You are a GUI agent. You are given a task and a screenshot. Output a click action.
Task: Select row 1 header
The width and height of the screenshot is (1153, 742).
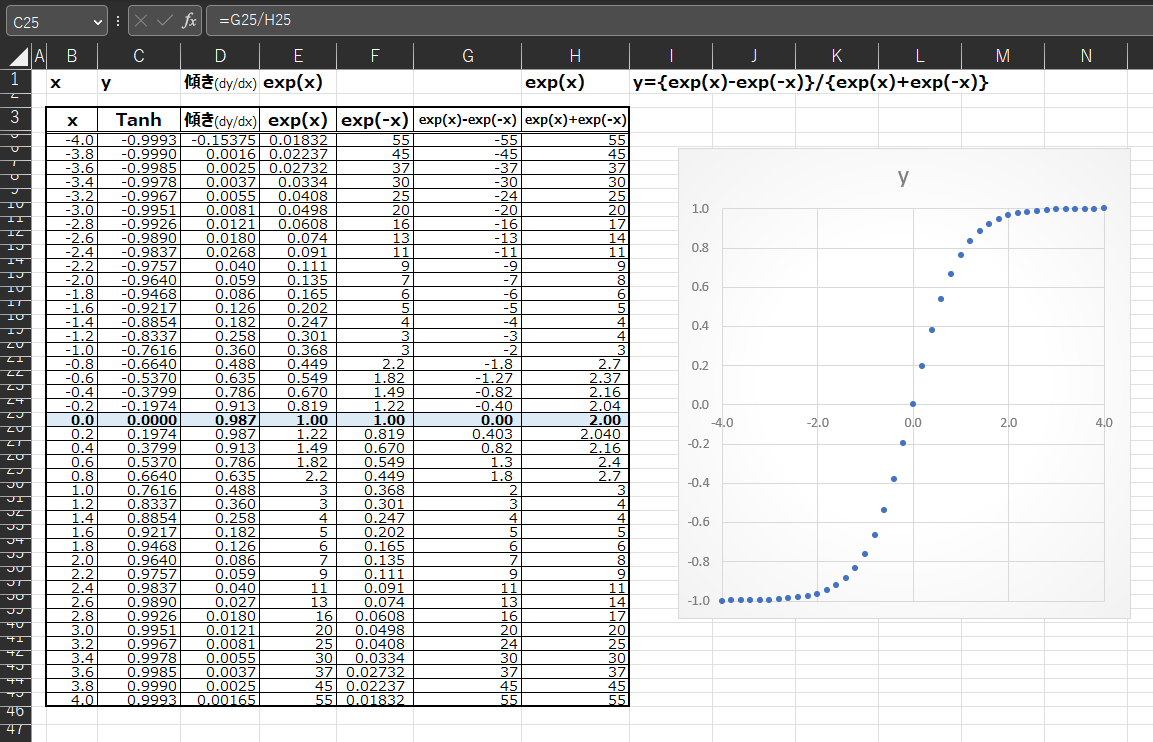point(15,79)
